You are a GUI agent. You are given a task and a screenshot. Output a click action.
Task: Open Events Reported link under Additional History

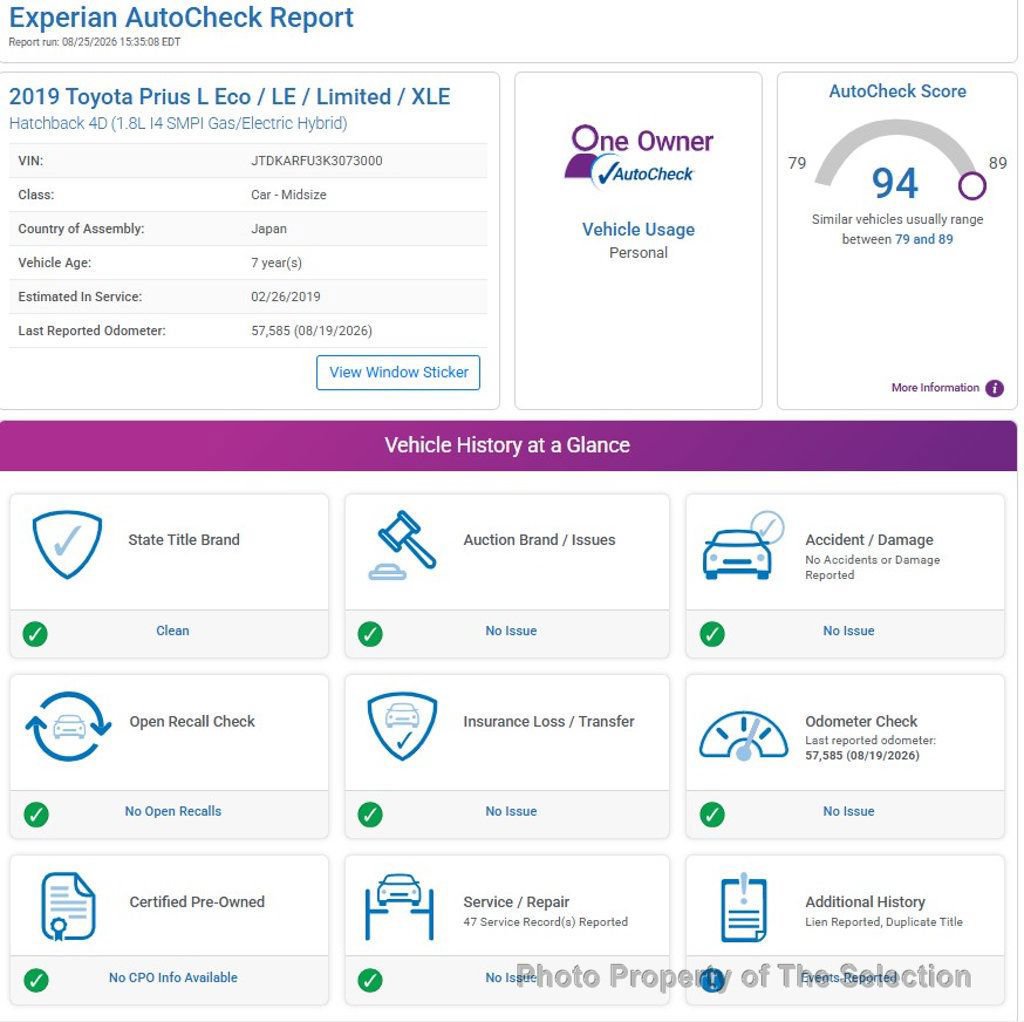pyautogui.click(x=849, y=978)
